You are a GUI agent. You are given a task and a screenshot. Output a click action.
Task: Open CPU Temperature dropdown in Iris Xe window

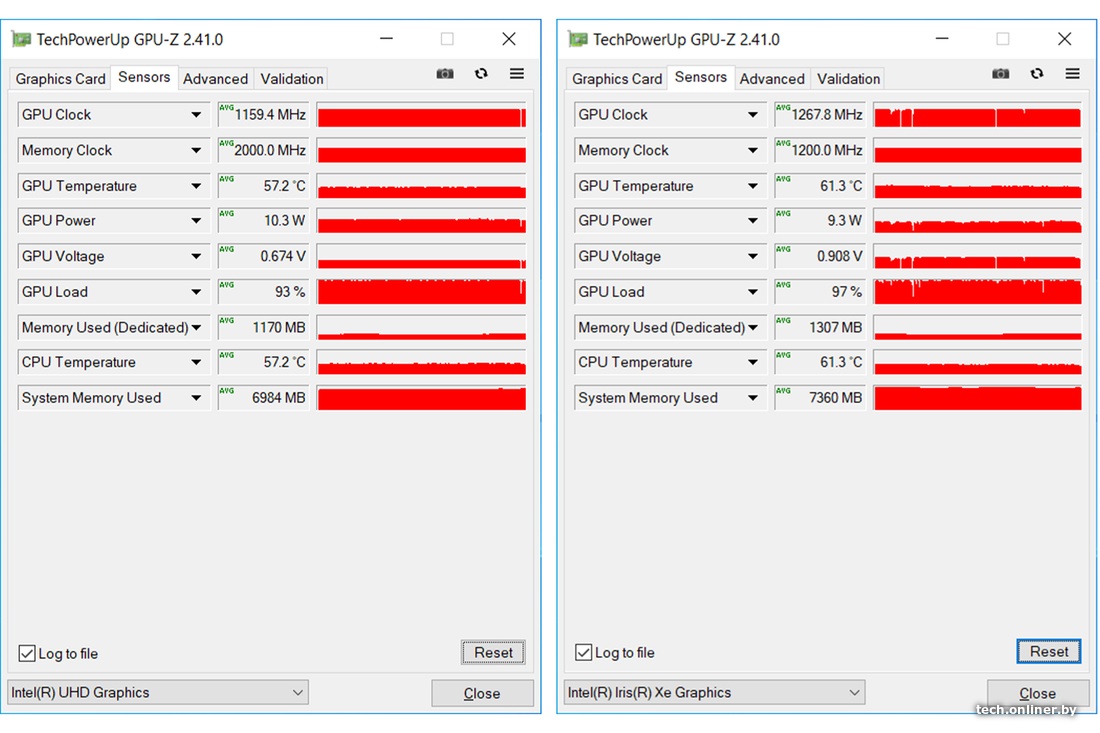click(x=670, y=363)
